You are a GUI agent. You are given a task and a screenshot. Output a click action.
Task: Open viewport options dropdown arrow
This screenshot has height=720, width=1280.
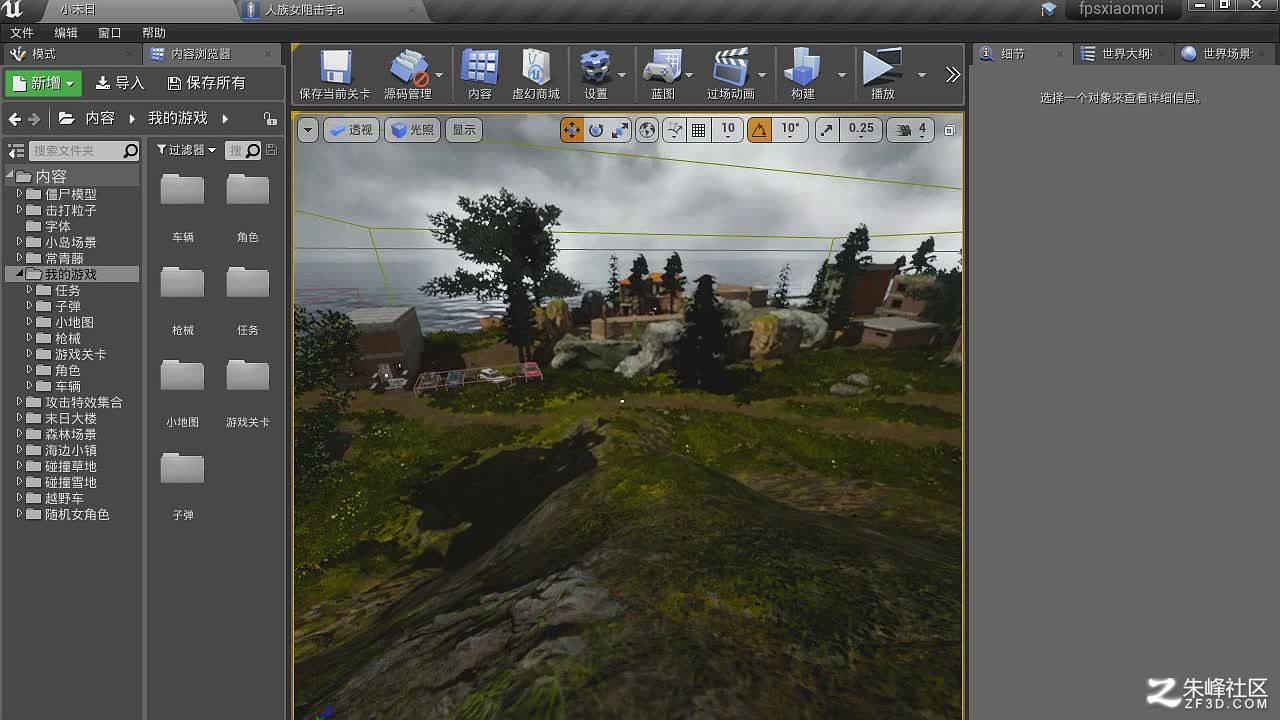click(x=307, y=130)
